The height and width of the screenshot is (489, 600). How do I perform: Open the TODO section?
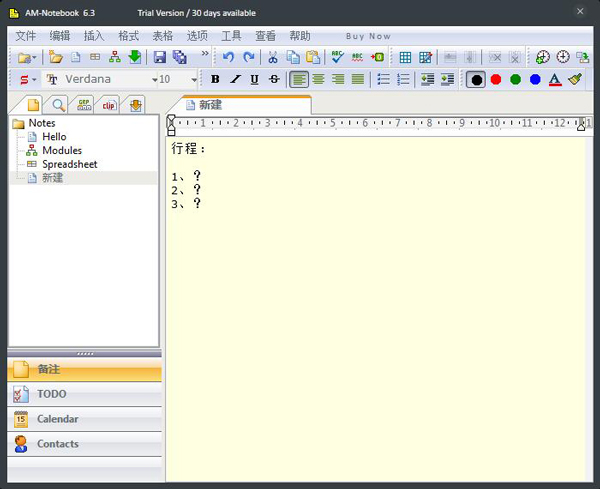(x=84, y=394)
